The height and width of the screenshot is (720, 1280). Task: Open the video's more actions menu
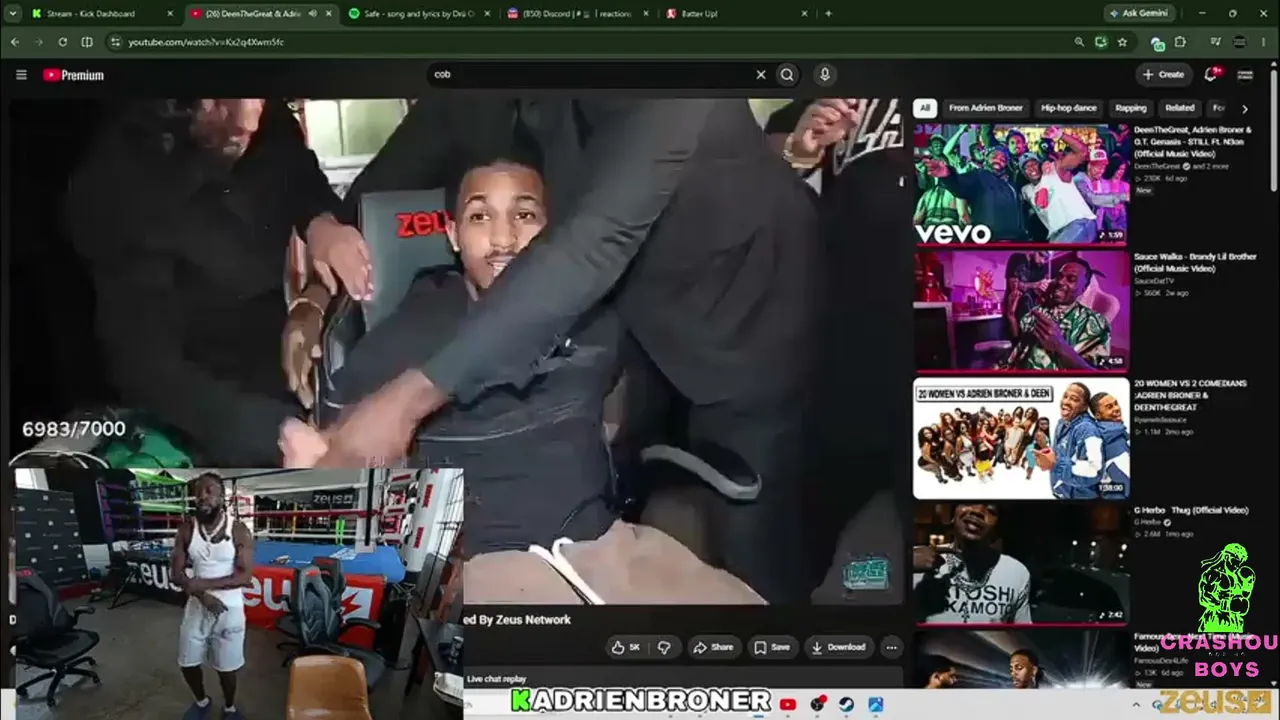[891, 647]
